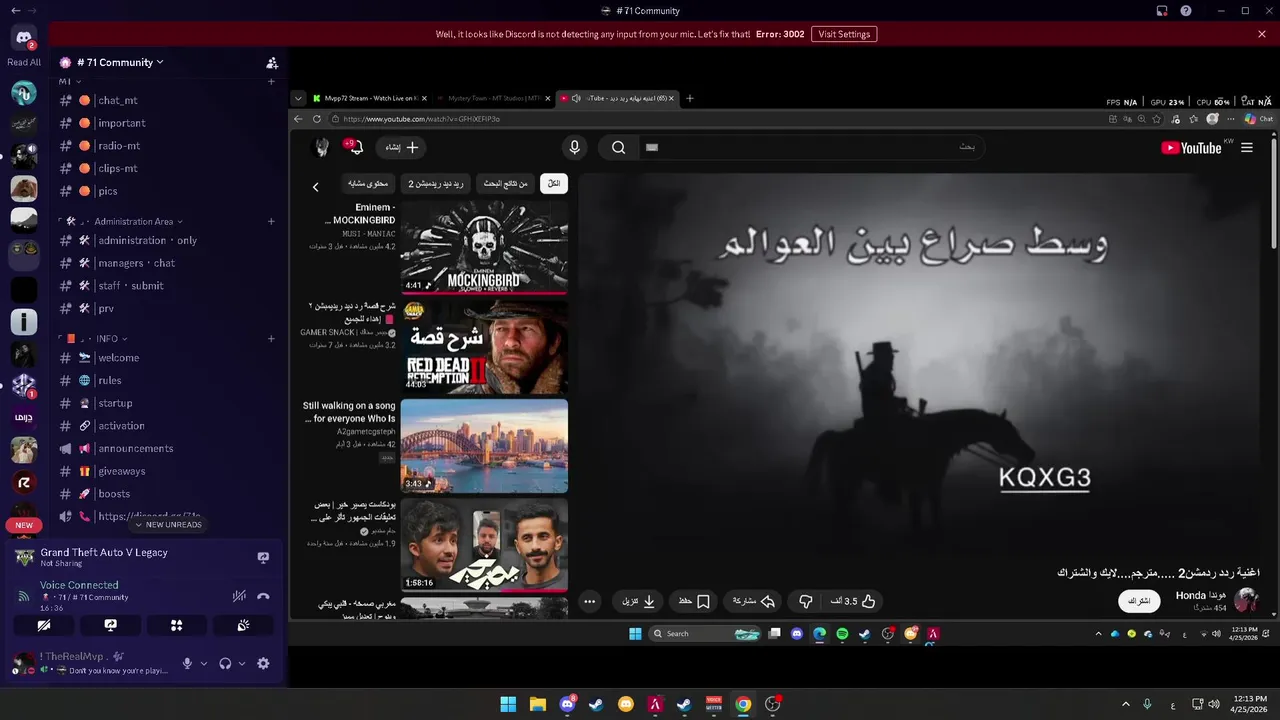Switch to Mvpp72 Stream browser tab
The image size is (1280, 720).
pyautogui.click(x=369, y=98)
